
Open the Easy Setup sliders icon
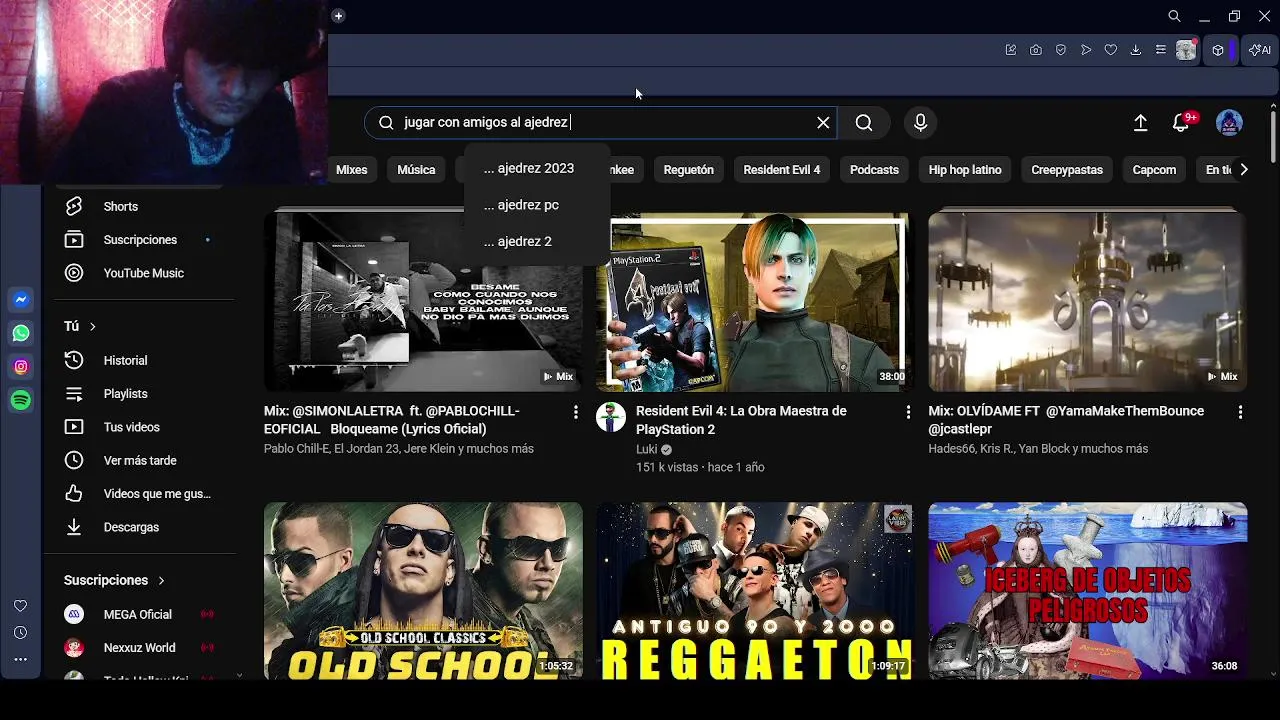(x=1161, y=50)
